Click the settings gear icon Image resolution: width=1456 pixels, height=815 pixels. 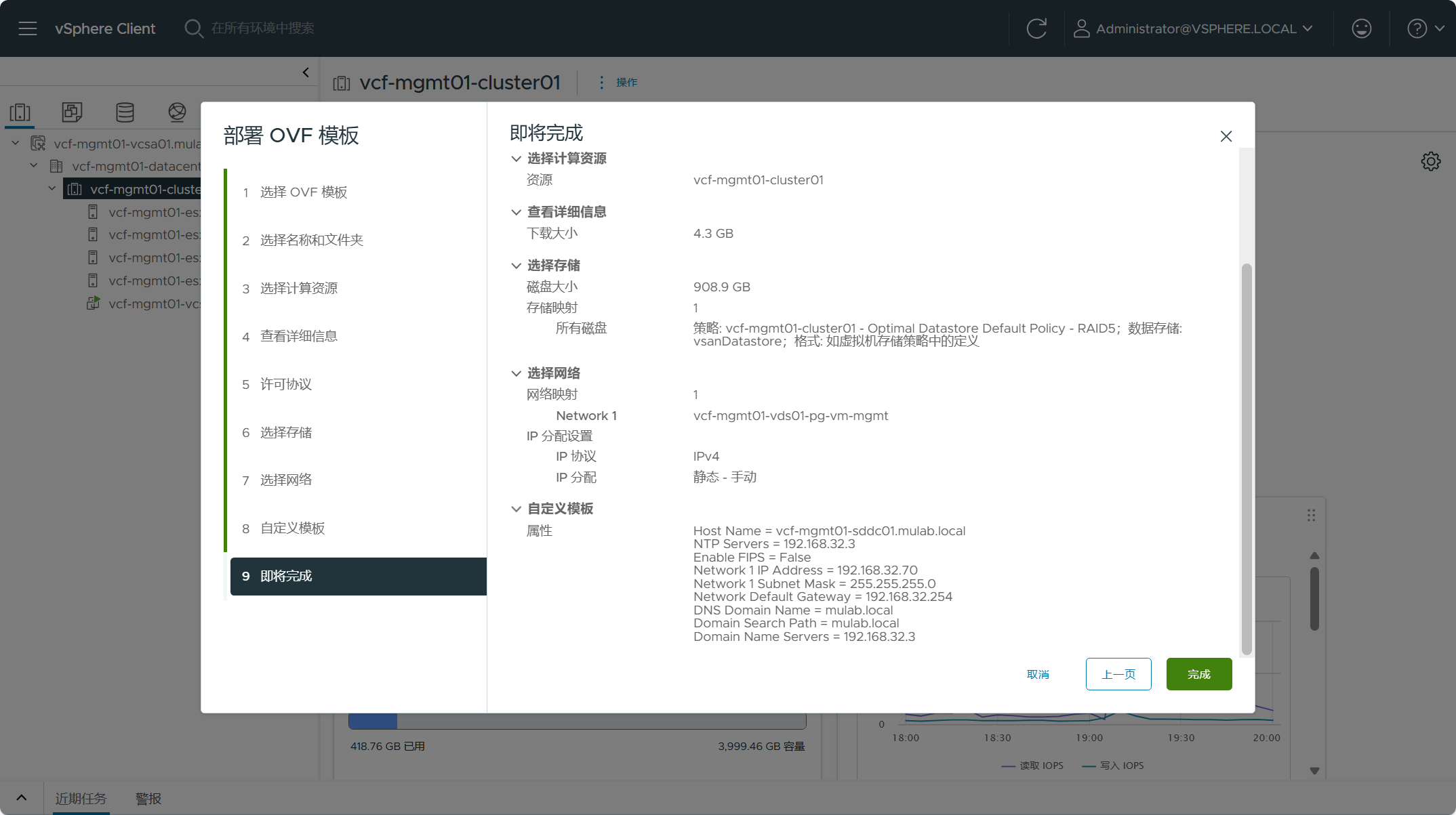tap(1430, 161)
